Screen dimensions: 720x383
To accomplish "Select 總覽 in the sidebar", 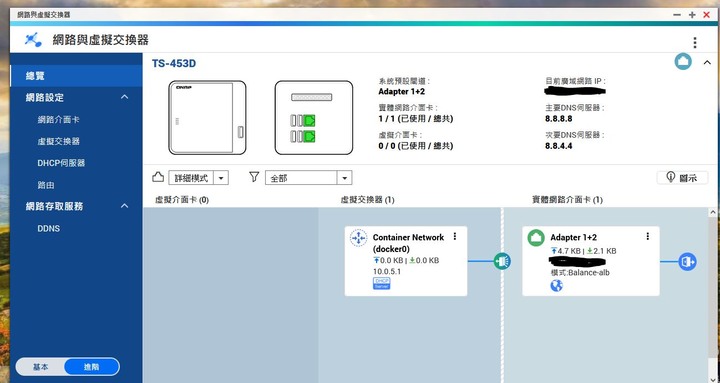I will coord(76,76).
